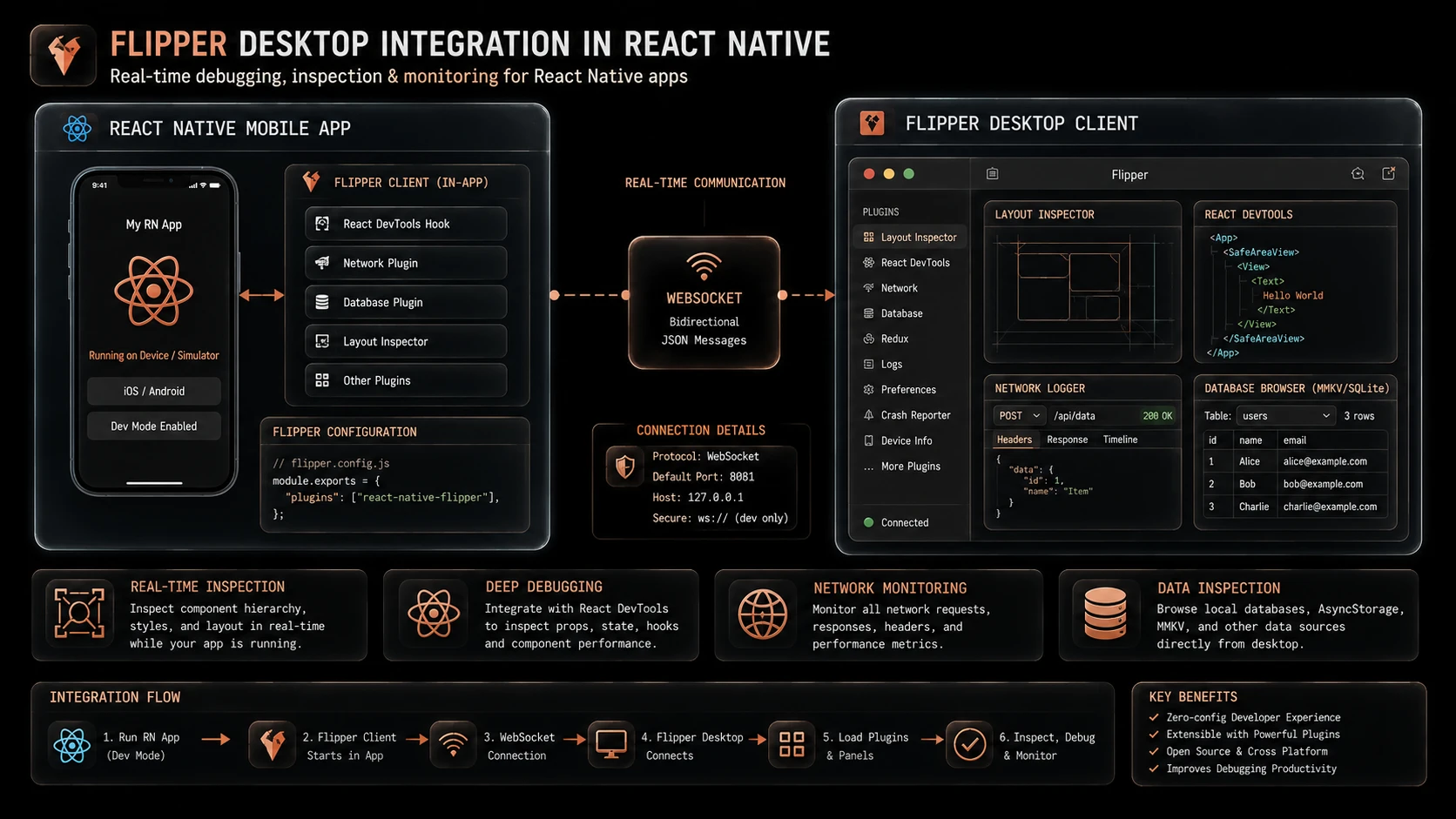Click the Real-Time Inspection scan-frame icon

tap(79, 614)
